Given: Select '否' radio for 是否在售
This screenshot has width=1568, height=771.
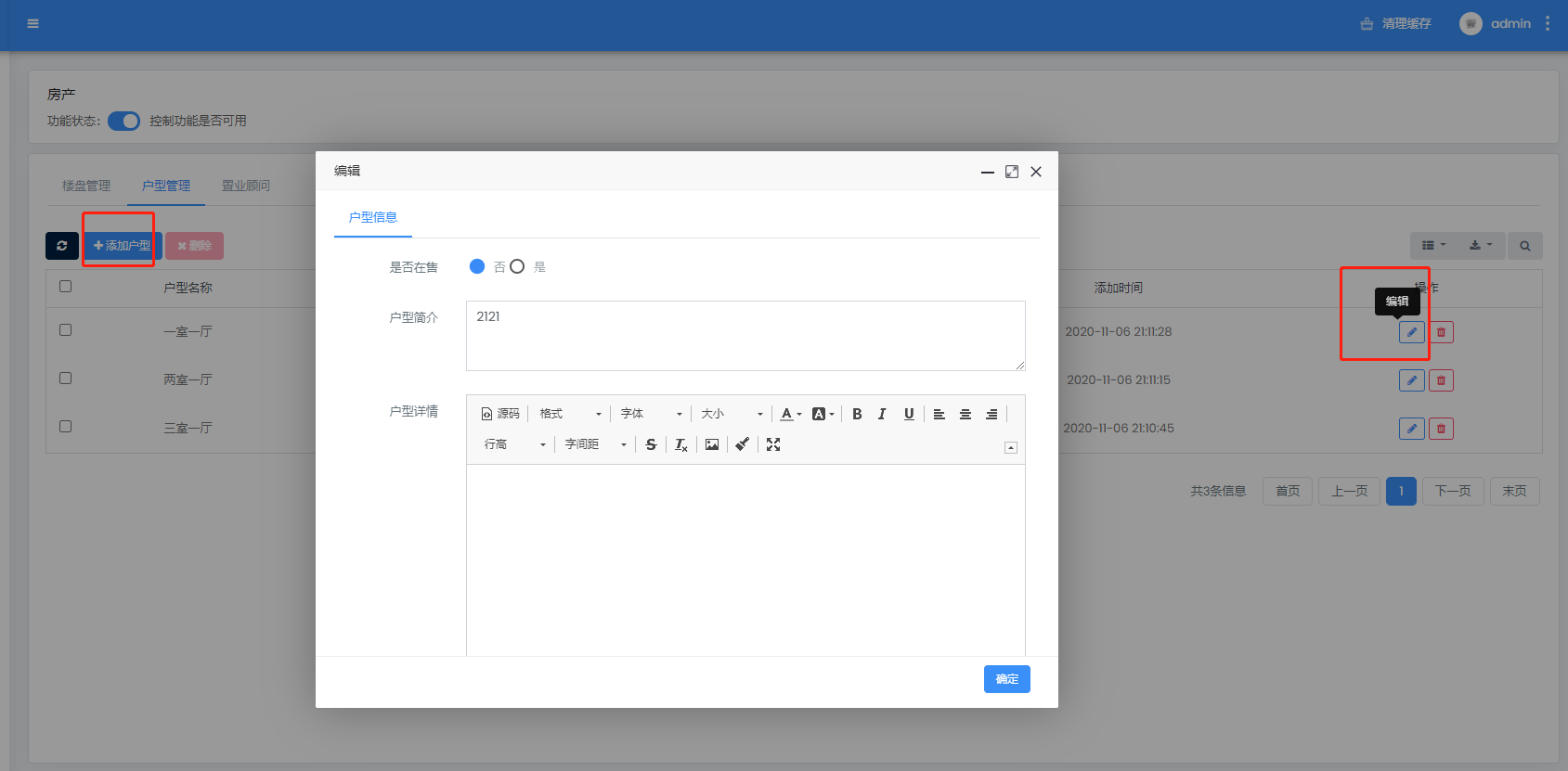Looking at the screenshot, I should pos(477,266).
